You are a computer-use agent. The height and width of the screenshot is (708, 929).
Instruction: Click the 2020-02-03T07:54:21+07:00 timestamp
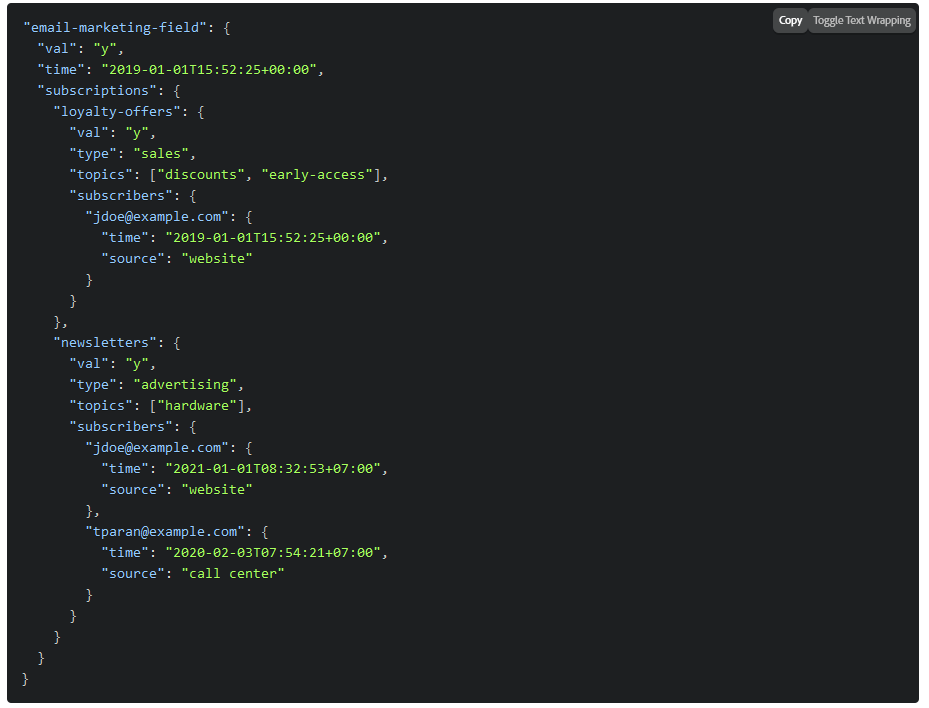pyautogui.click(x=275, y=552)
